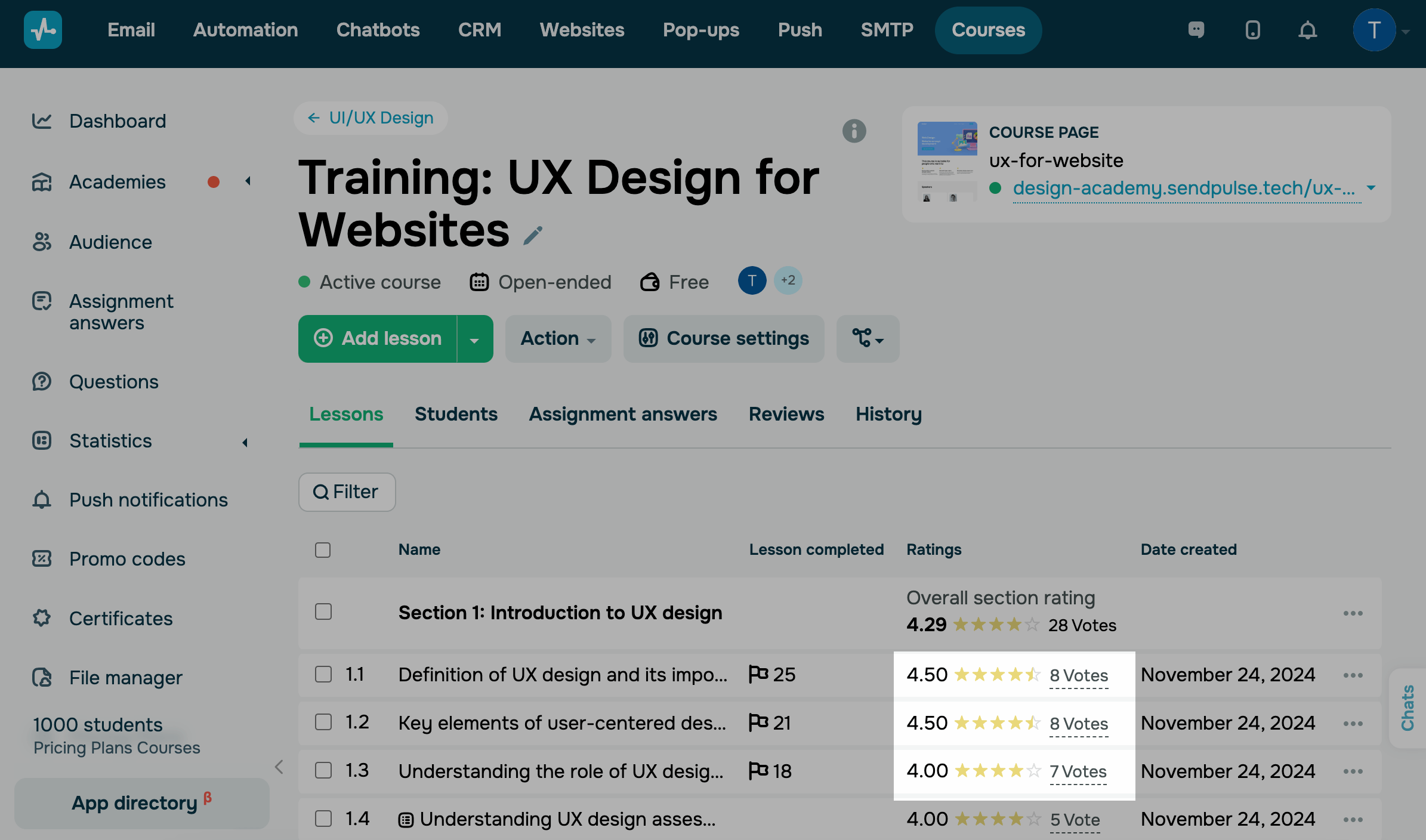Tick the checkbox for Section 1
This screenshot has height=840, width=1426.
click(x=323, y=612)
